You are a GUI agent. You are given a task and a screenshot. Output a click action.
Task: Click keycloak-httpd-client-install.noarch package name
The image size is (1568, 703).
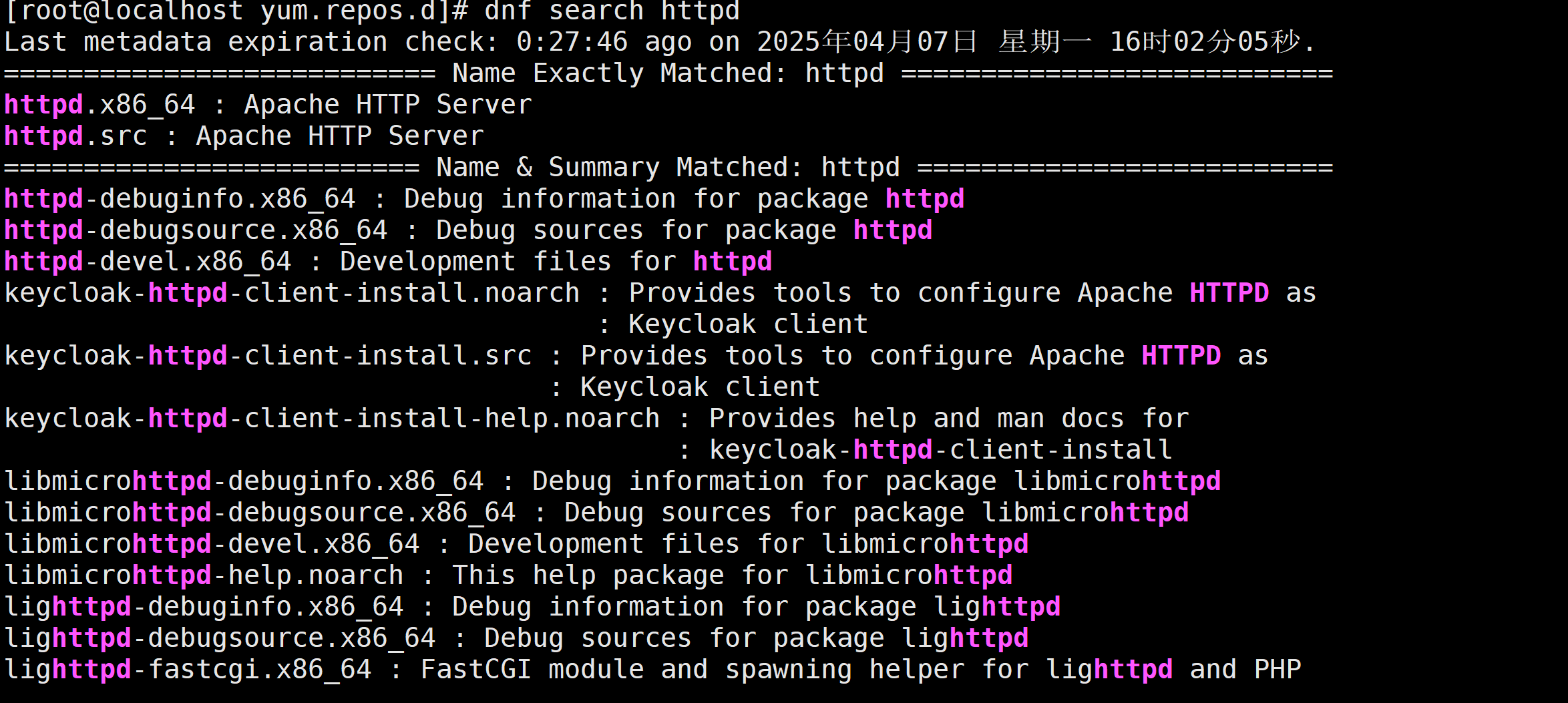click(292, 293)
